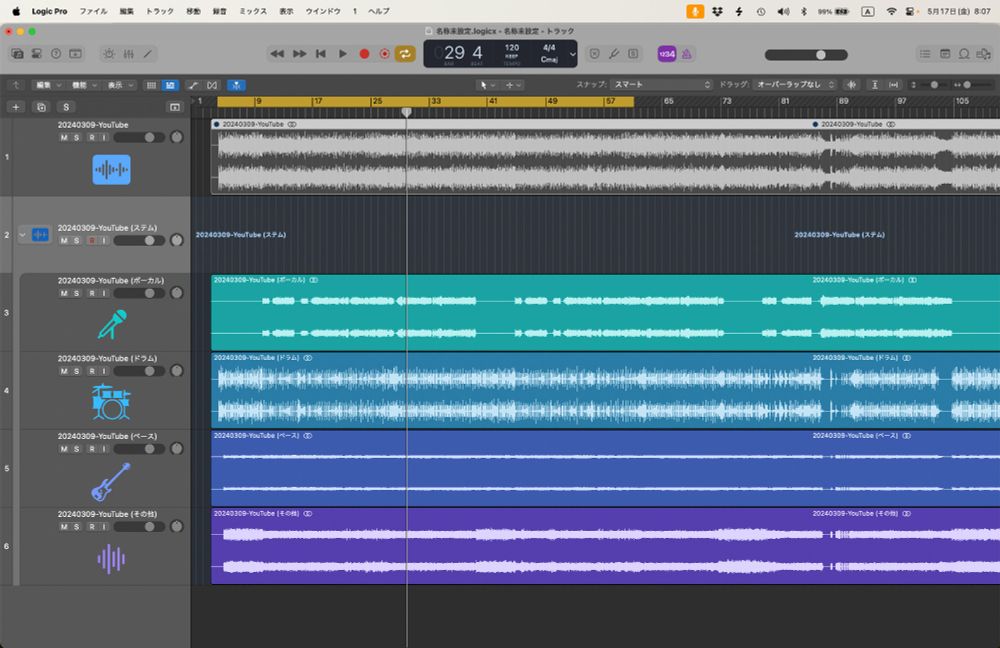This screenshot has width=1000, height=648.
Task: Click the horizontal auto zoom icon
Action: [x=893, y=85]
